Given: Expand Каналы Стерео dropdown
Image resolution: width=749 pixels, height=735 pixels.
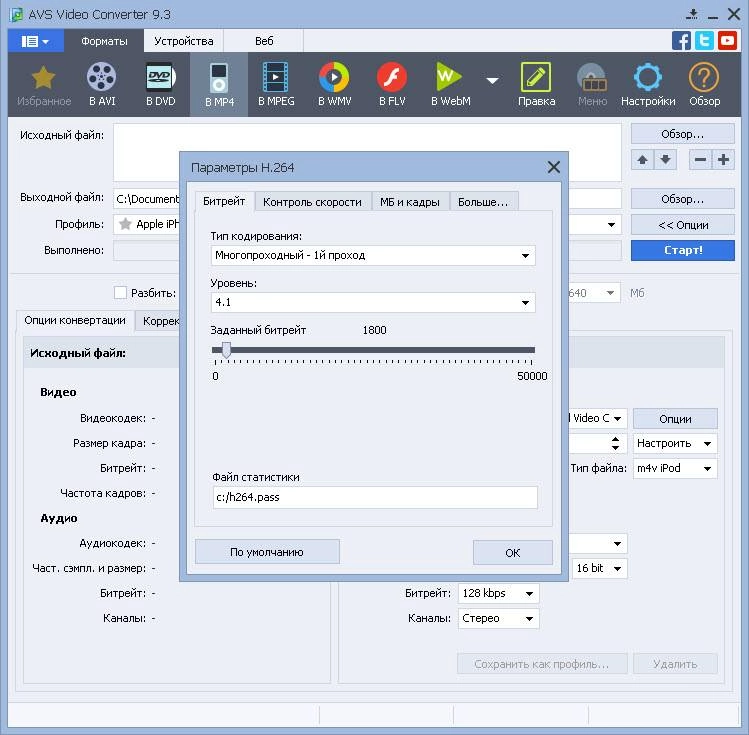Looking at the screenshot, I should (529, 618).
